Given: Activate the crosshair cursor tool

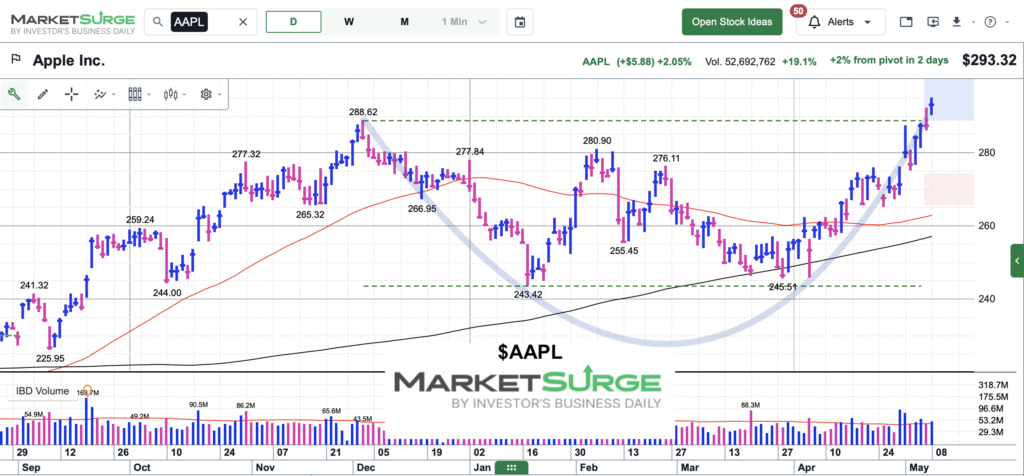Looking at the screenshot, I should click(71, 94).
